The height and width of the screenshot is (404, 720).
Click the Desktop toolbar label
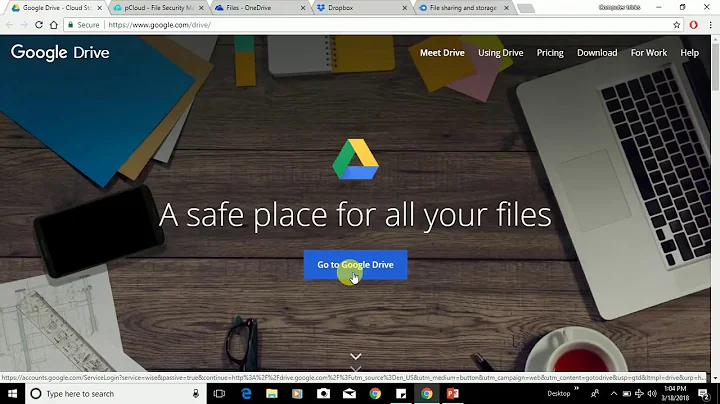click(558, 393)
